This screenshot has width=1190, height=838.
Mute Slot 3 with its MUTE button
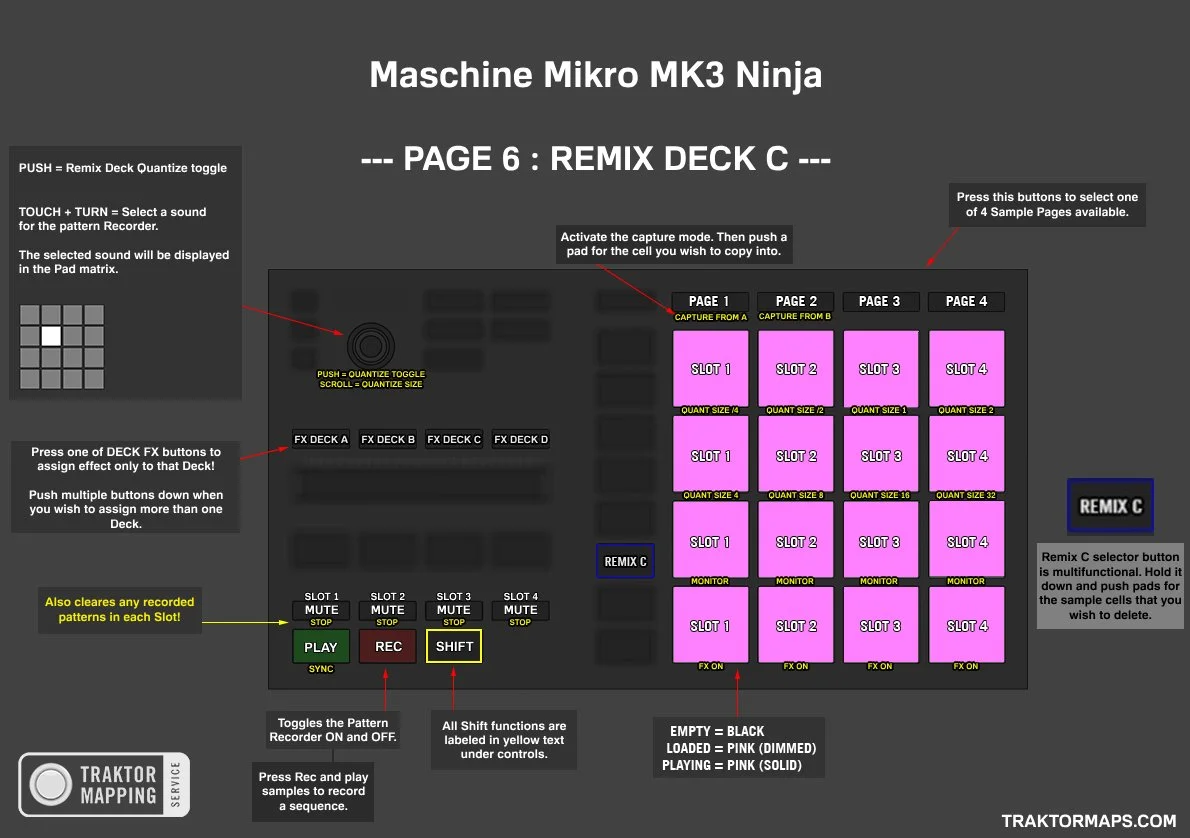click(454, 610)
